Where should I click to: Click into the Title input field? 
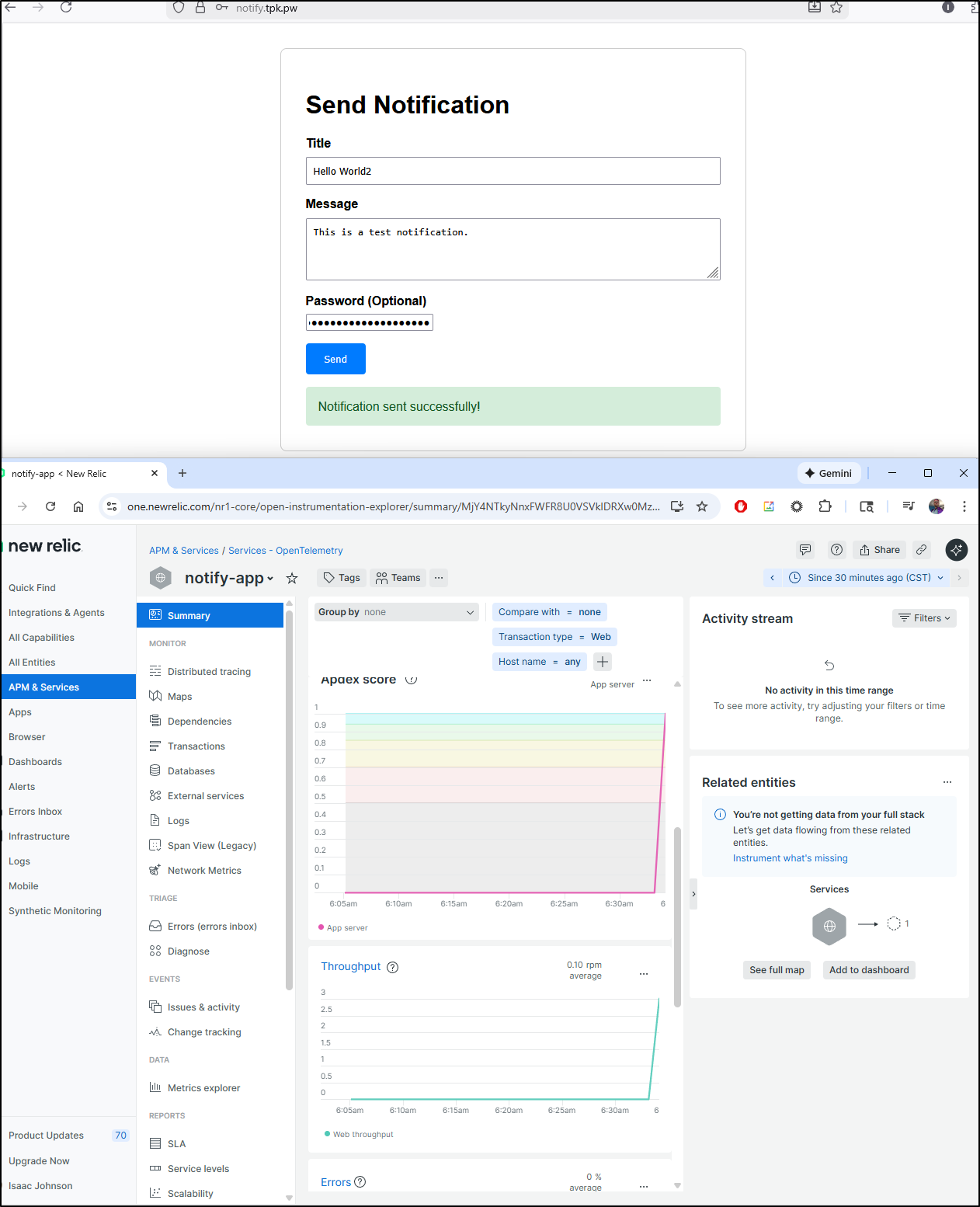click(x=513, y=171)
